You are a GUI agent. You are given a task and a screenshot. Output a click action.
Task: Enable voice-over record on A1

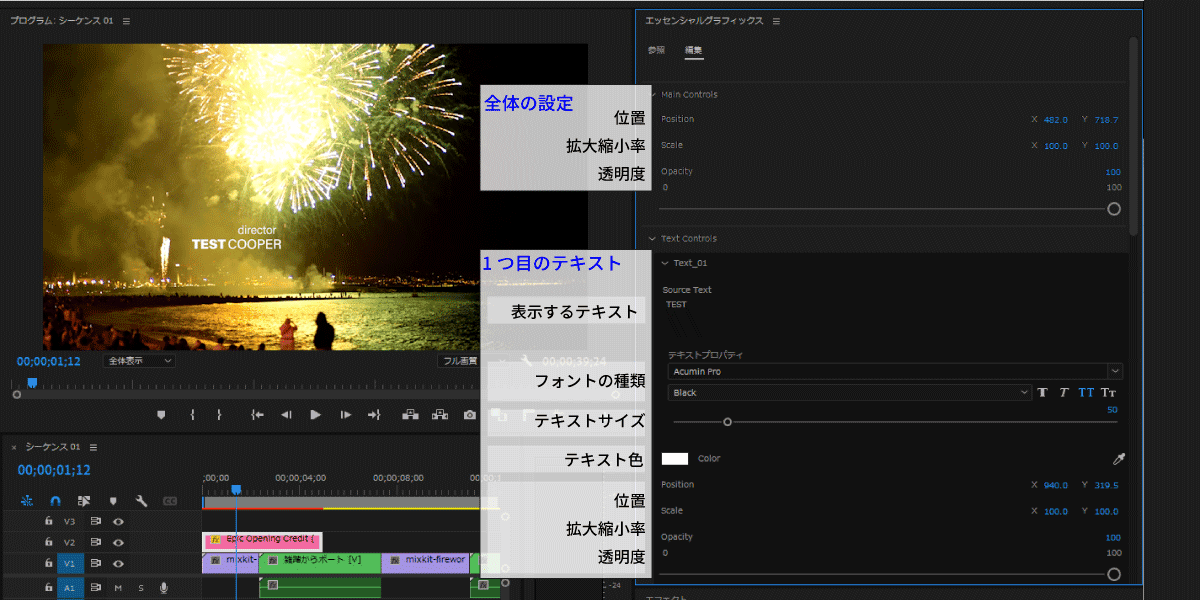pyautogui.click(x=163, y=588)
